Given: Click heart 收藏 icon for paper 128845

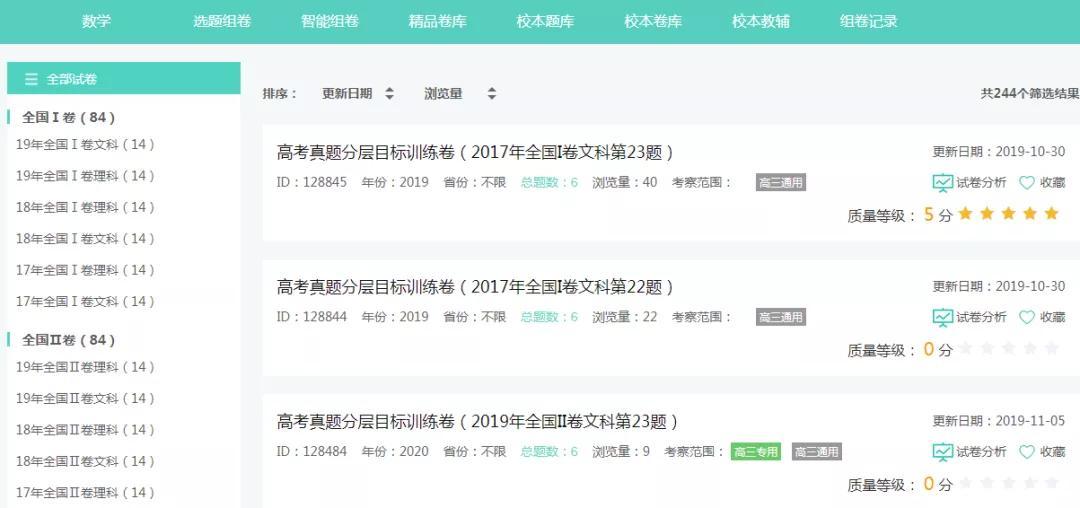Looking at the screenshot, I should click(1026, 183).
